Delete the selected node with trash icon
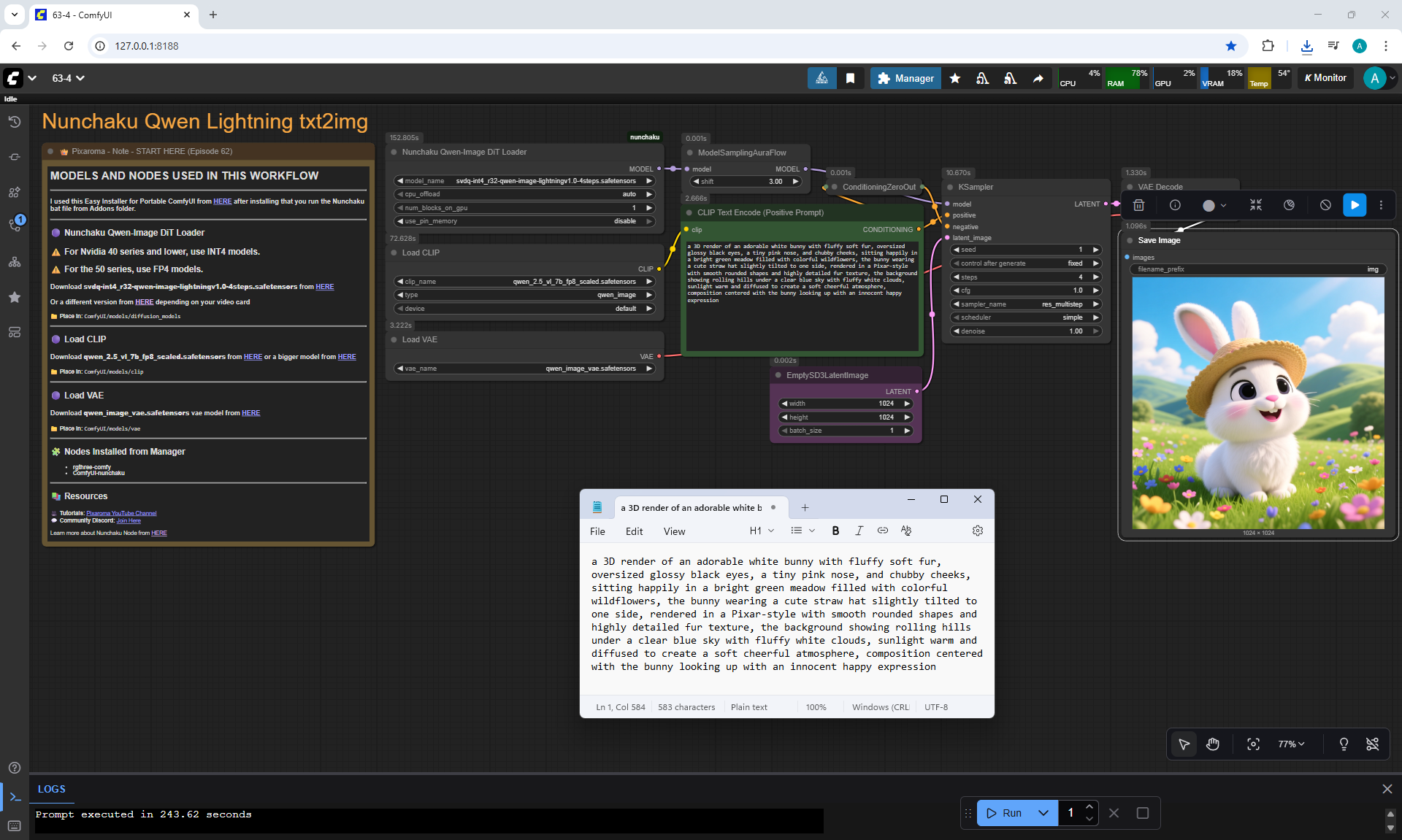1402x840 pixels. [1138, 205]
